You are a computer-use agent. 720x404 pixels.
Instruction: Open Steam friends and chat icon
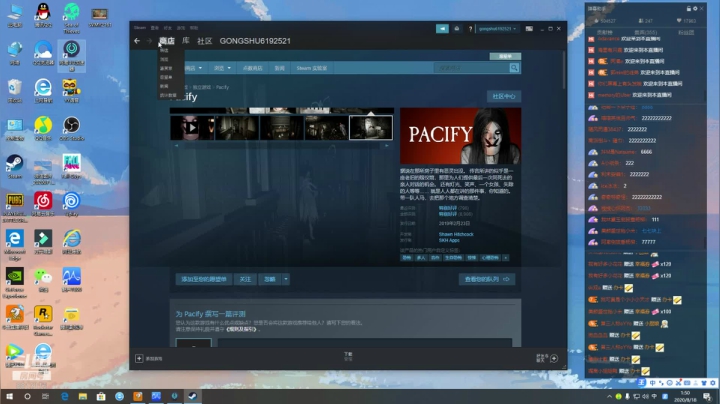tap(554, 359)
